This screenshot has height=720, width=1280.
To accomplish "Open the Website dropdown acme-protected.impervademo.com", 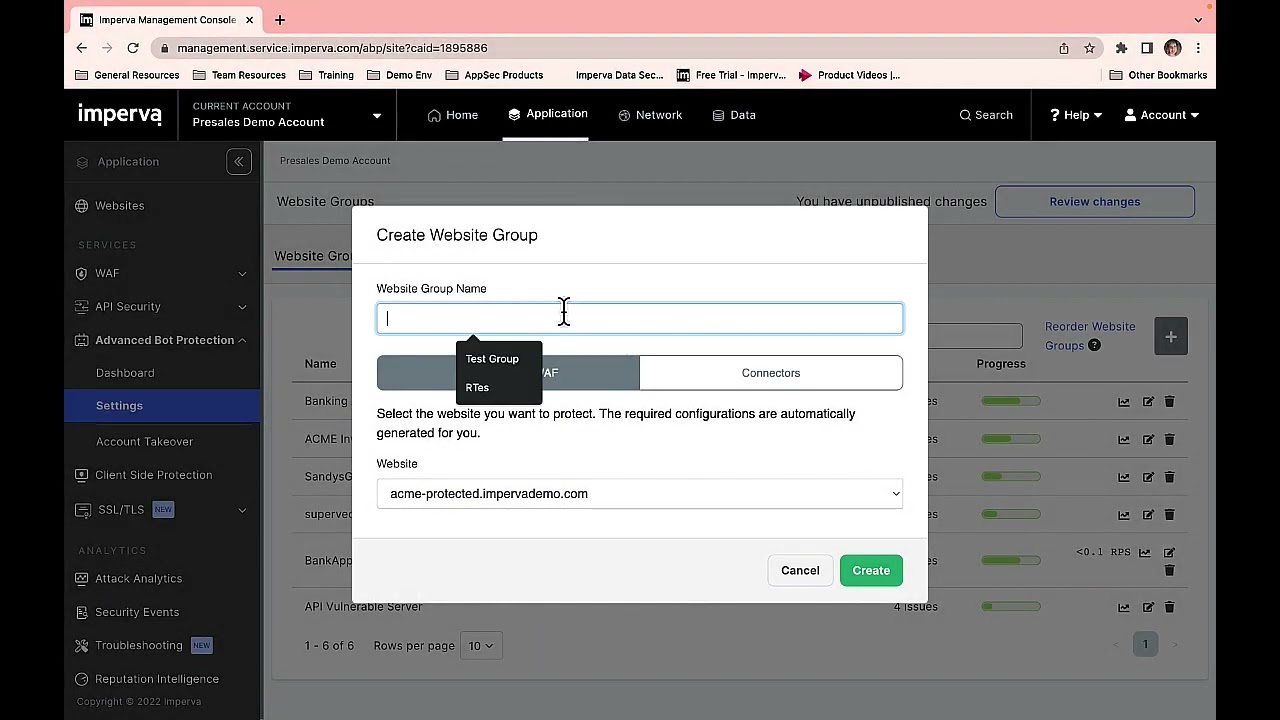I will click(639, 493).
